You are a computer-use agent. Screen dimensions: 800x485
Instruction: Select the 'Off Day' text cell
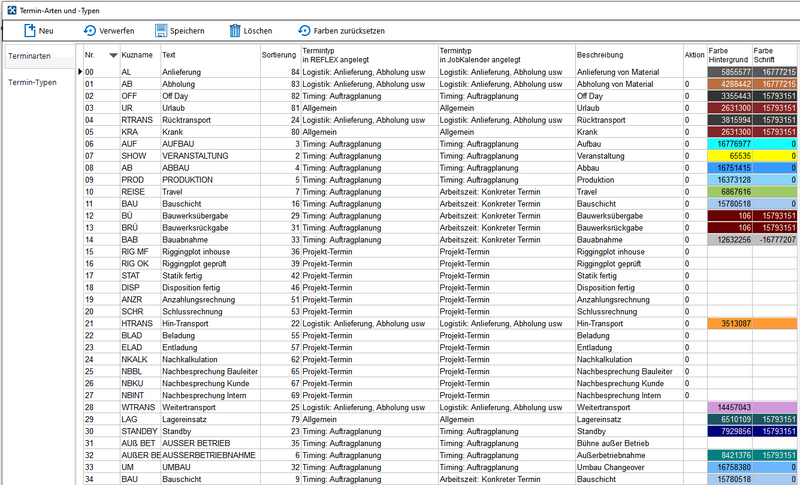point(211,96)
